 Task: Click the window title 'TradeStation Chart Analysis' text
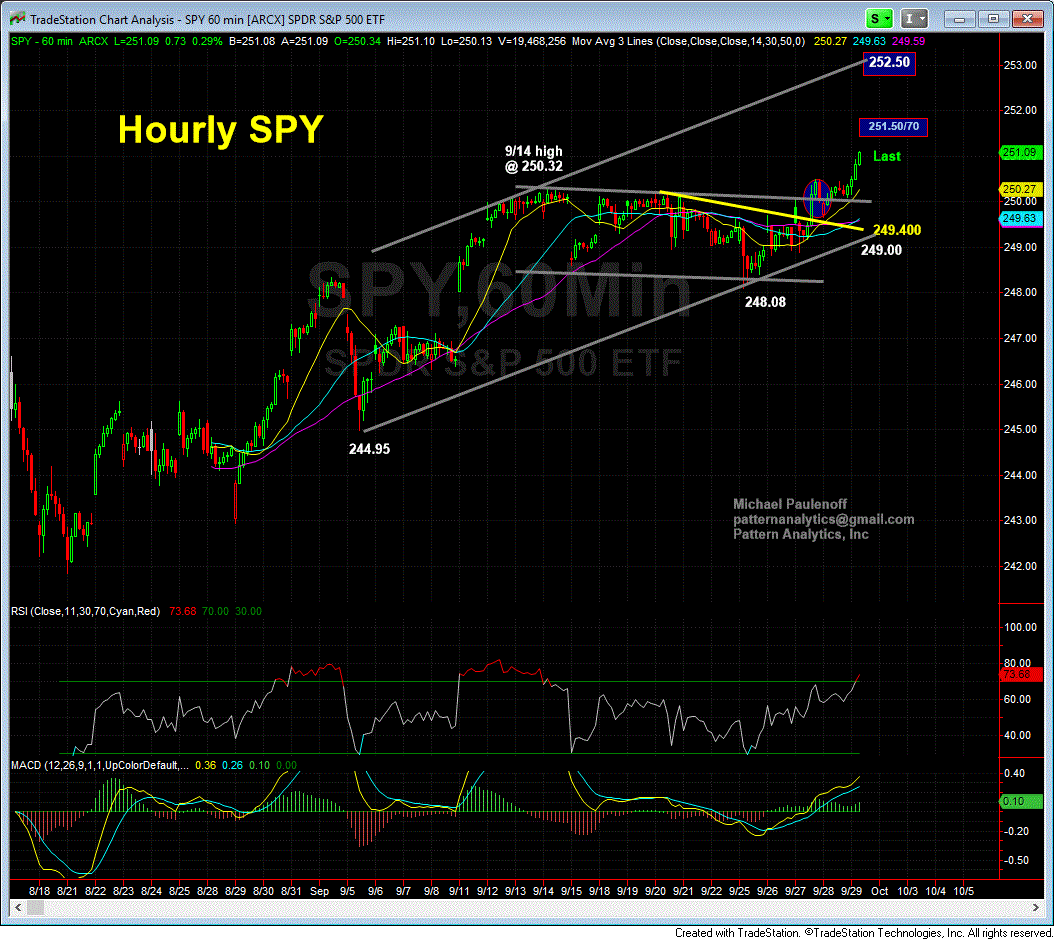click(x=102, y=19)
